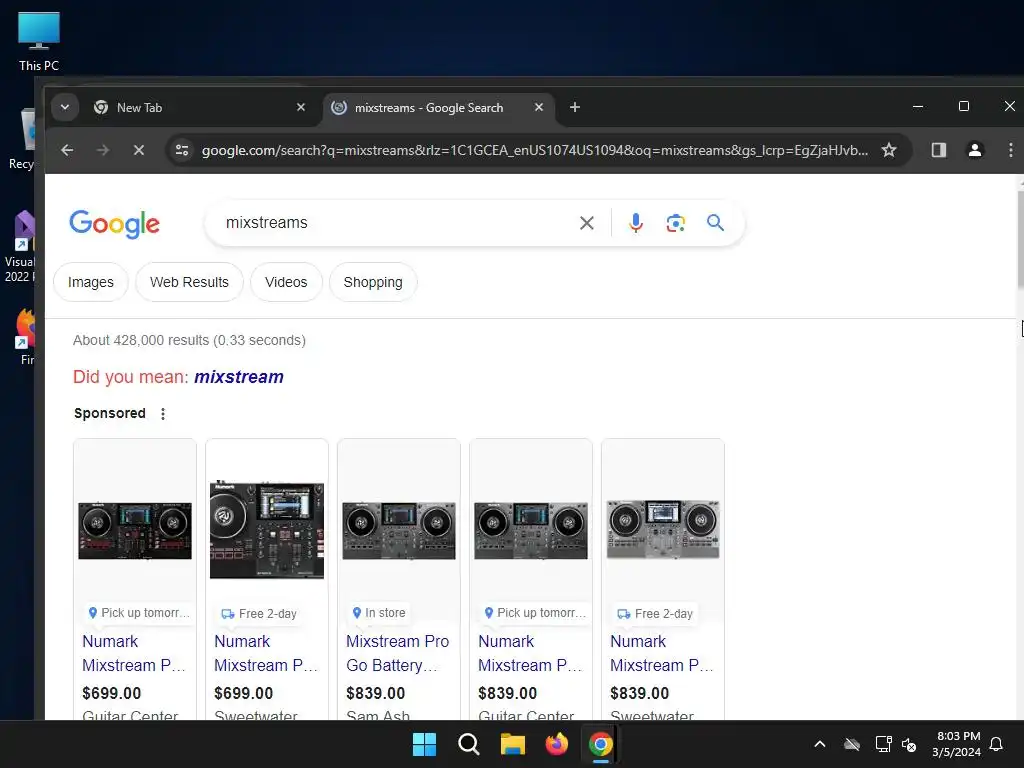Click the $839.00 price under Mixstream Pro Go
1024x768 pixels.
pyautogui.click(x=376, y=693)
